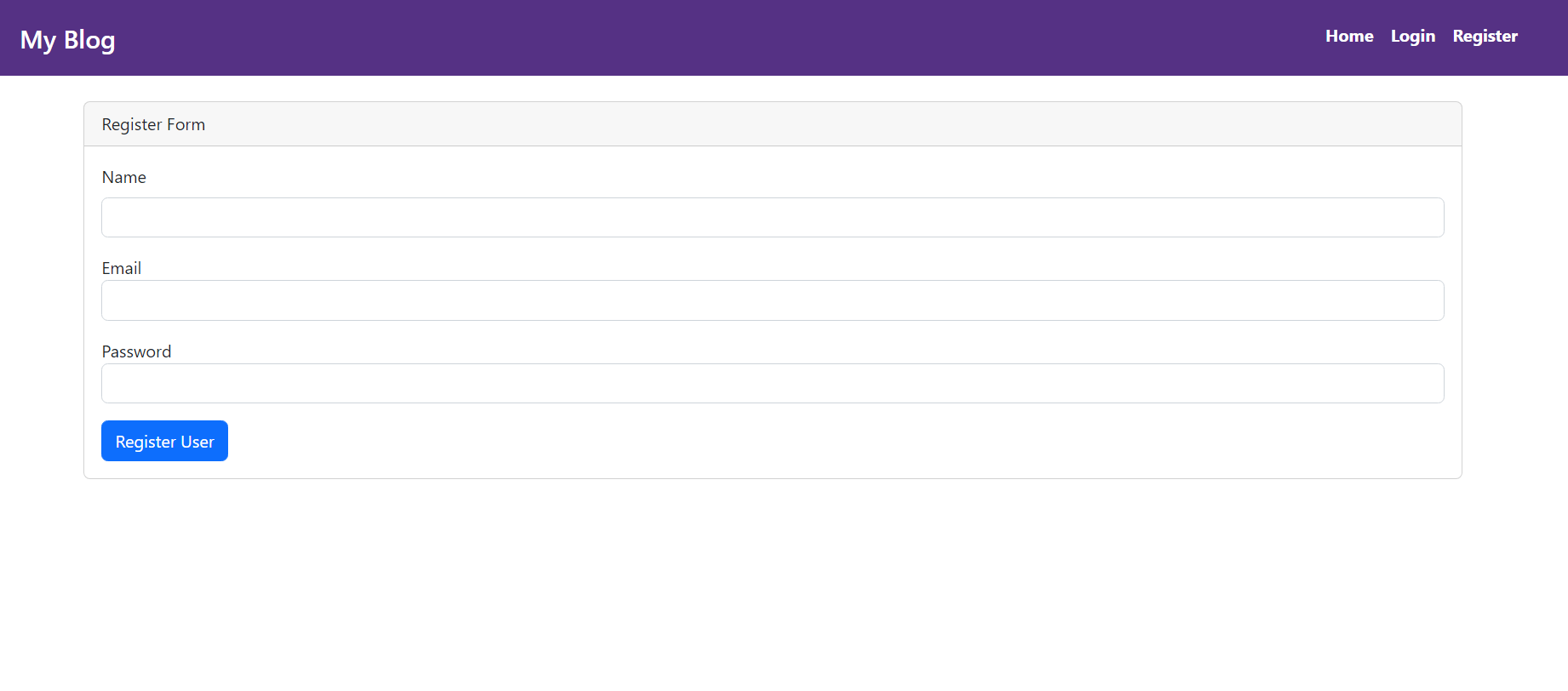Submit the form with Register User
The height and width of the screenshot is (691, 1568).
164,441
